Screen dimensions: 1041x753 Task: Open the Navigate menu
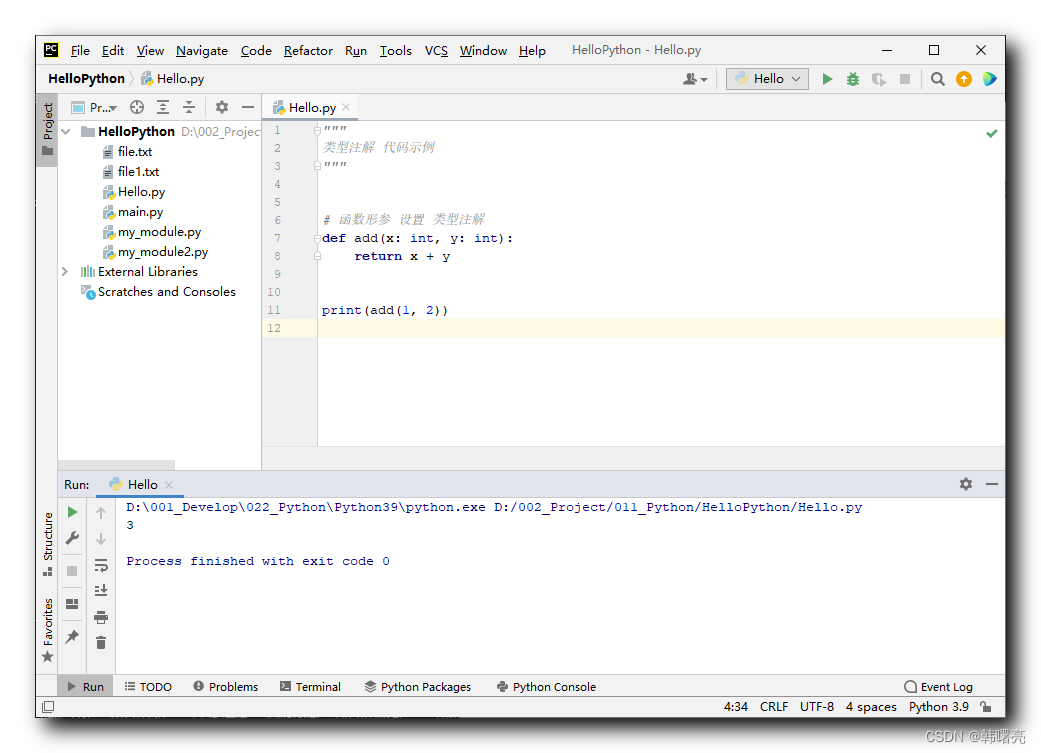[202, 50]
